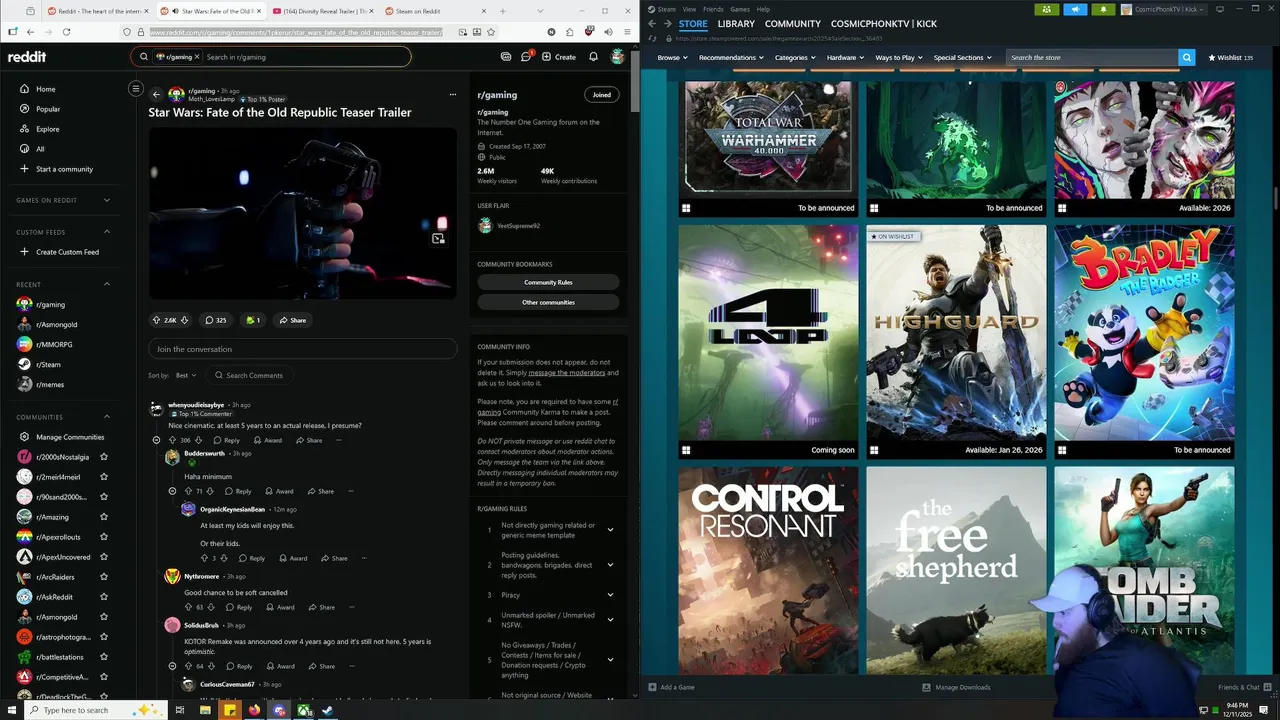Open Steam LIBRARY tab

[736, 23]
